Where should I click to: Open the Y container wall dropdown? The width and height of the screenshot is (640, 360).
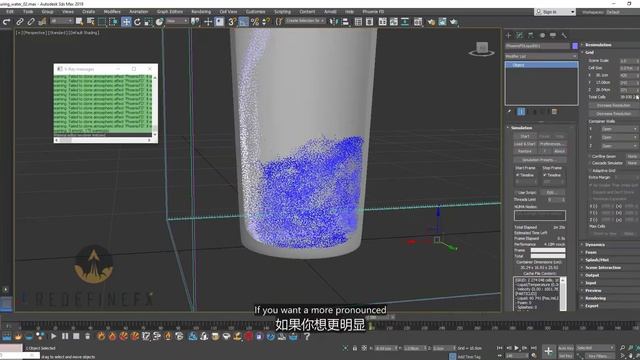point(619,137)
